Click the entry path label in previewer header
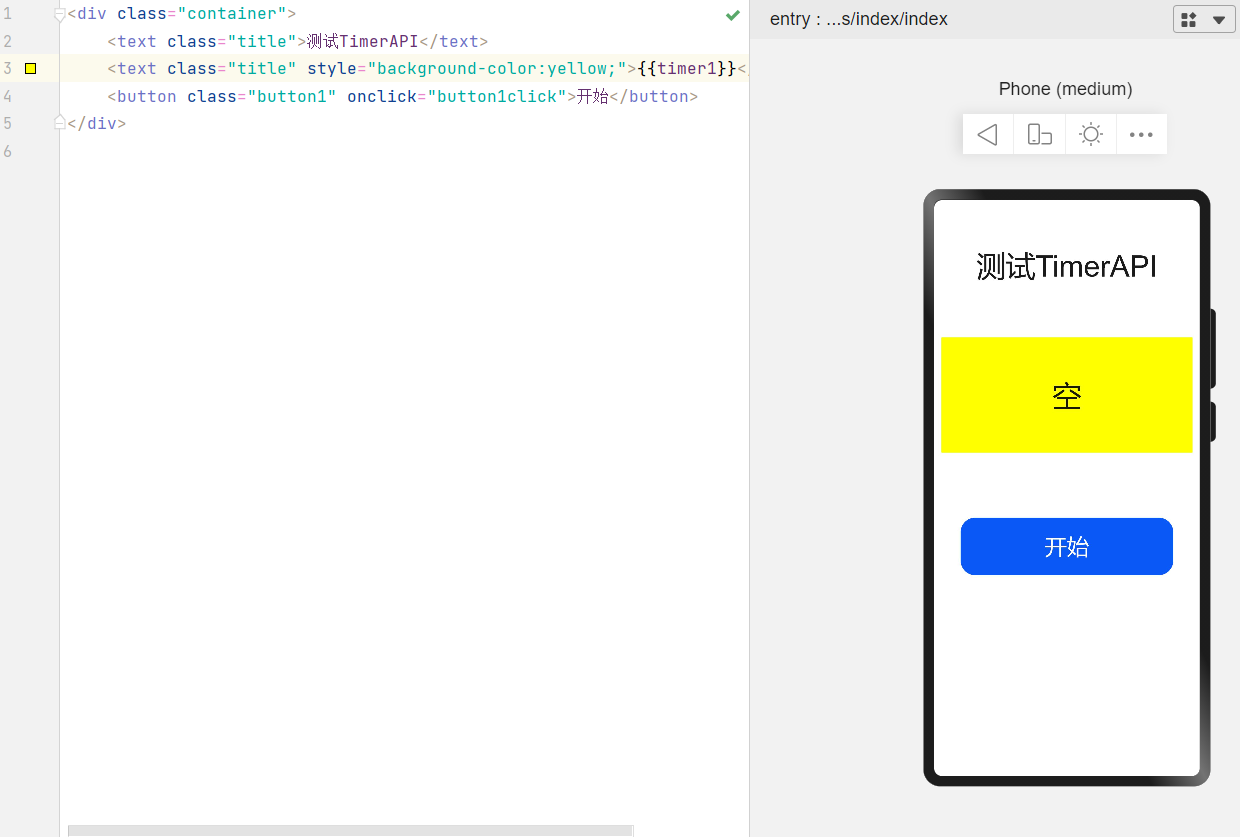Viewport: 1240px width, 837px height. 859,20
